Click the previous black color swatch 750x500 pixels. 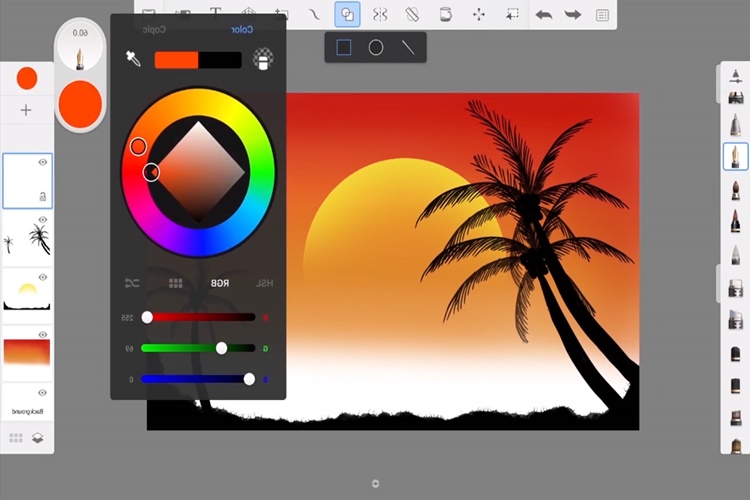[x=220, y=60]
